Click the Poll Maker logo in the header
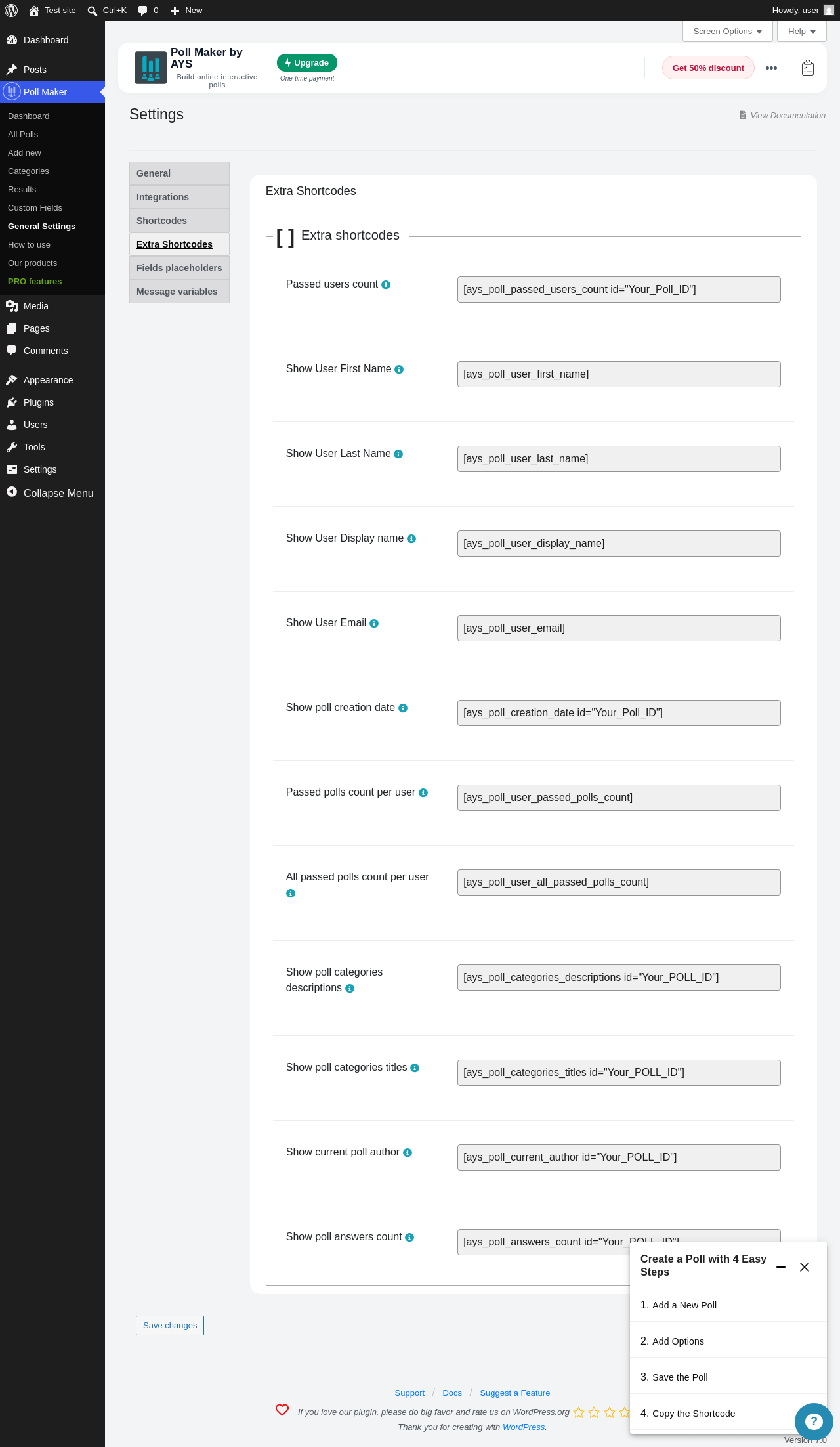The height and width of the screenshot is (1447, 840). click(151, 68)
